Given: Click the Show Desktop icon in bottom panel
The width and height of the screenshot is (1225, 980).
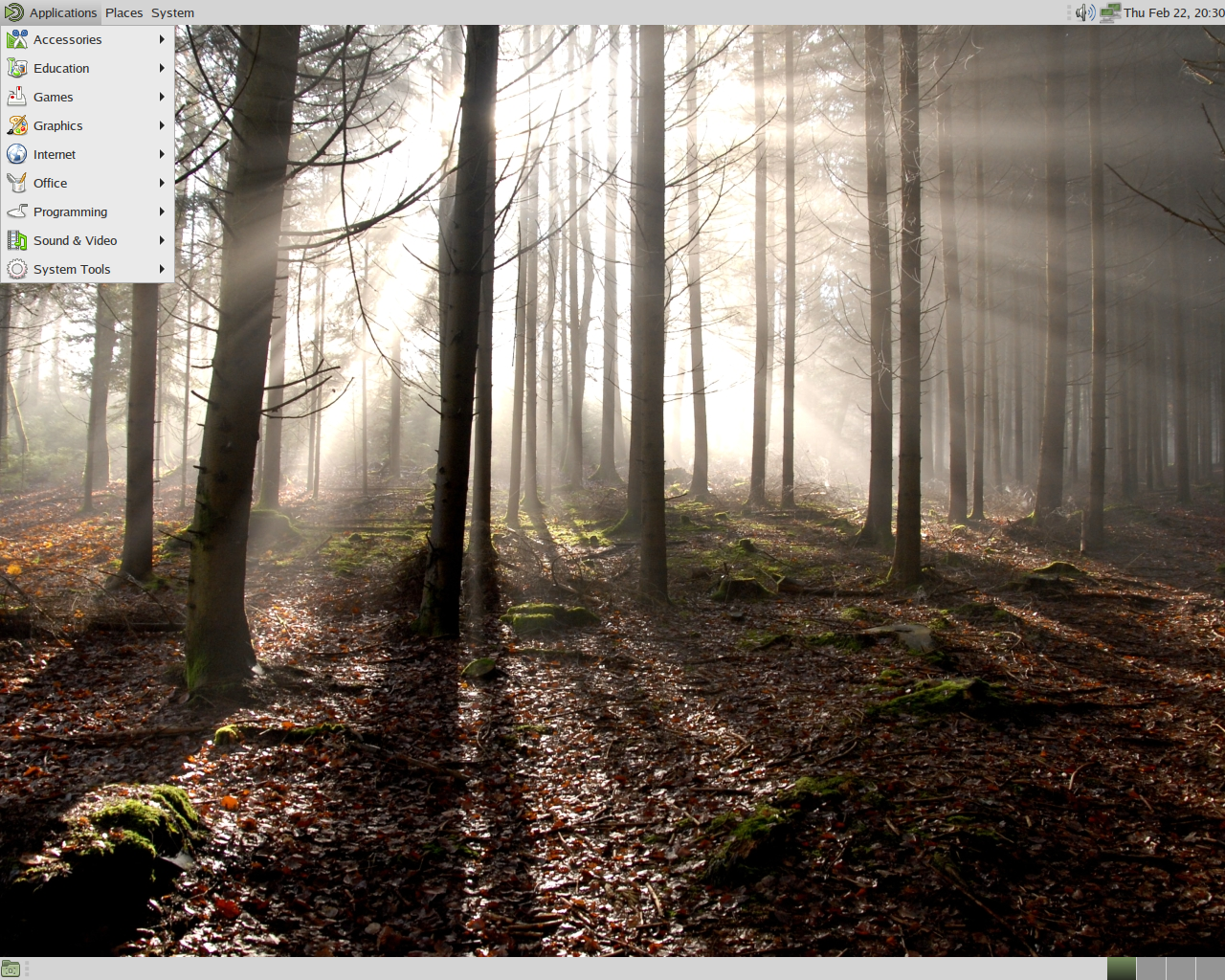Looking at the screenshot, I should 11,969.
